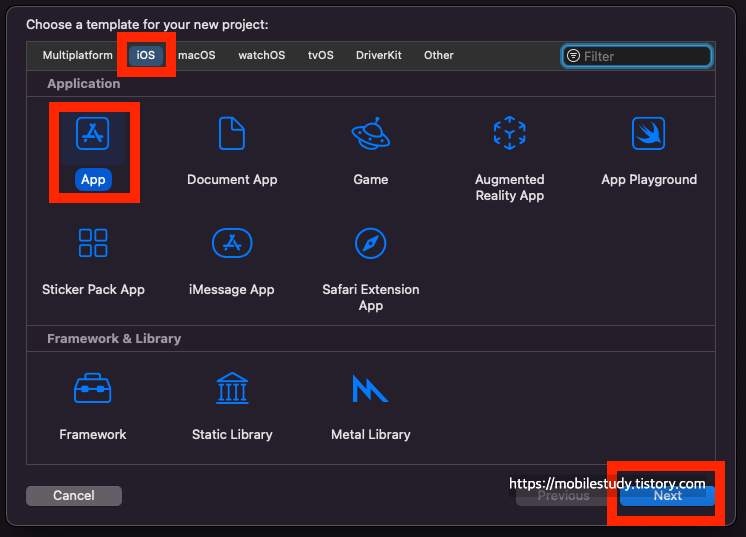Click the Augmented Reality App label
Viewport: 746px width, 537px height.
coord(510,187)
